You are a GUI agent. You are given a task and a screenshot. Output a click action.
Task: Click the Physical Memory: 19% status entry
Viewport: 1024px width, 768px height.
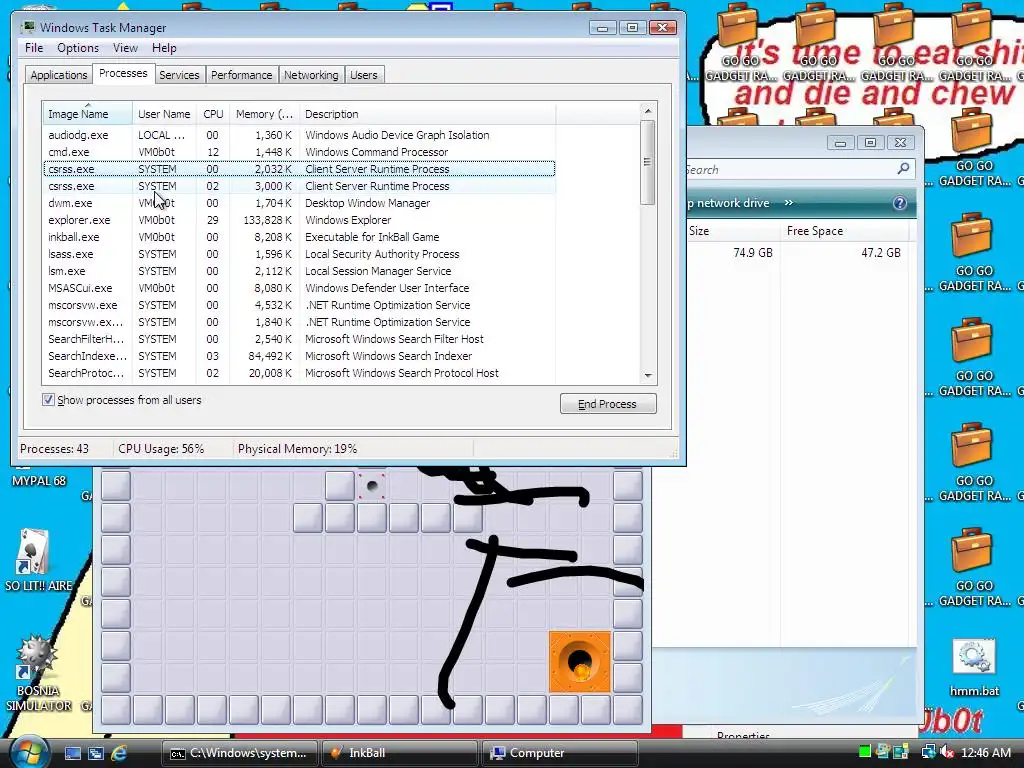point(297,449)
